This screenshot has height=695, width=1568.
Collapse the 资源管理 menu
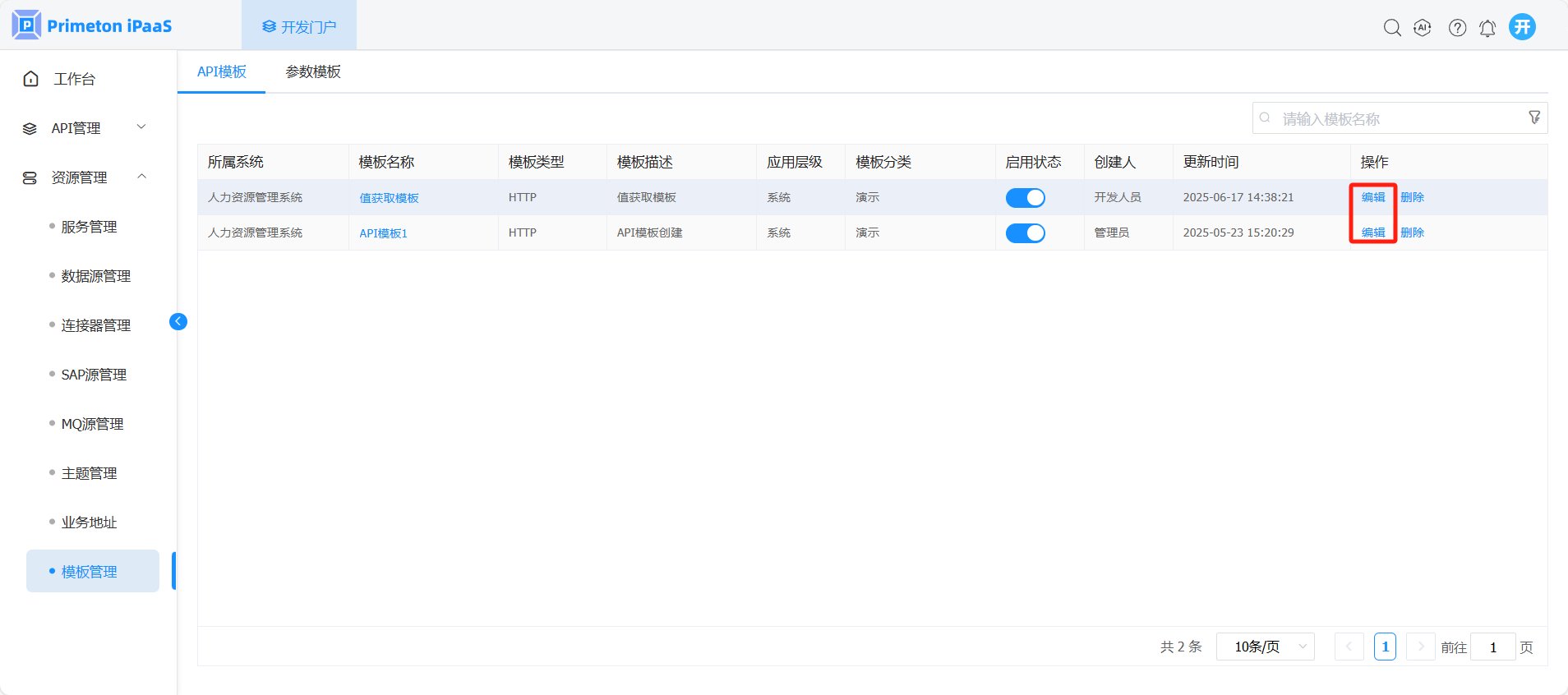point(84,177)
